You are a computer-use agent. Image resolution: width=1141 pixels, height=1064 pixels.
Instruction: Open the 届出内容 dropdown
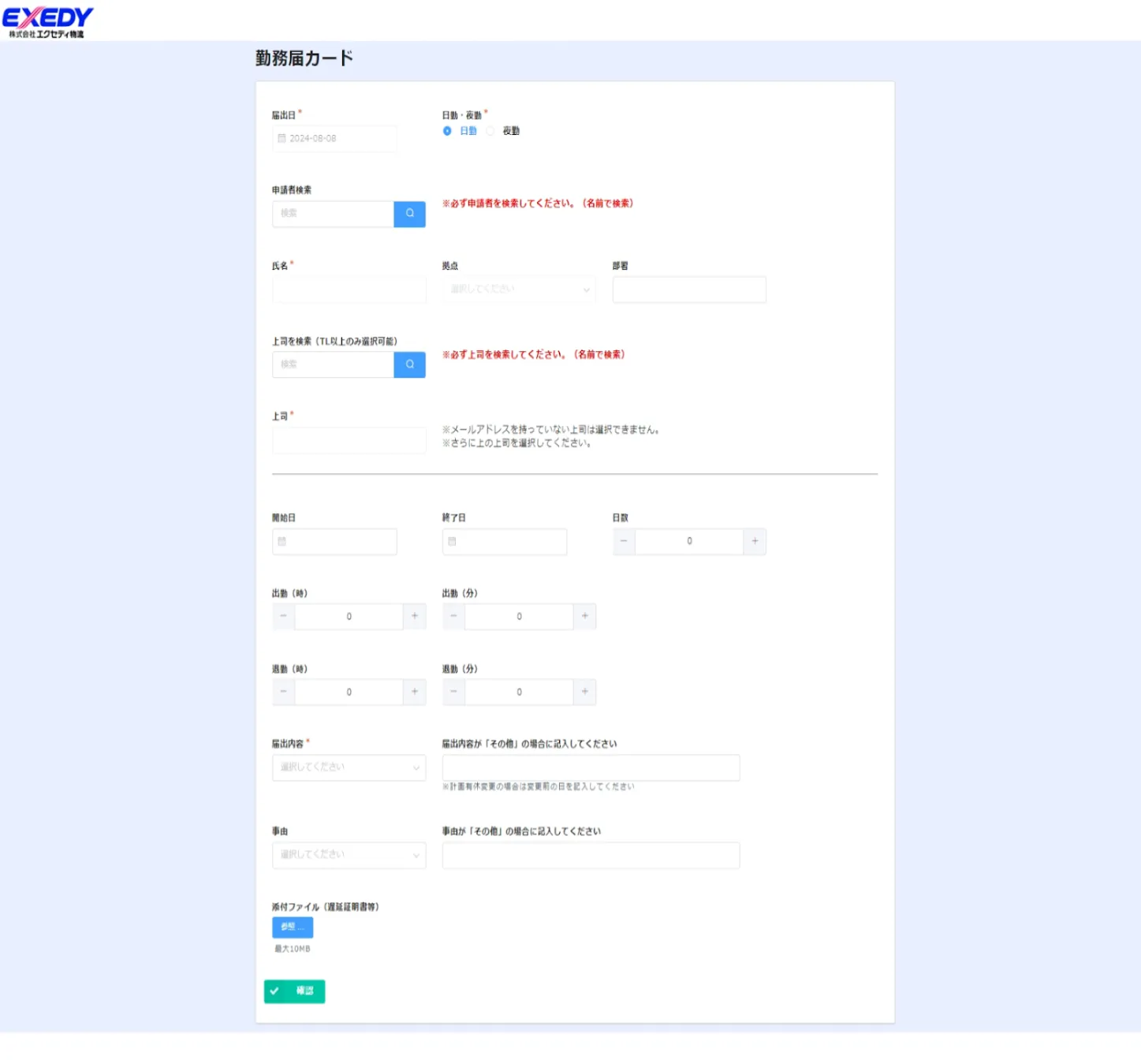pyautogui.click(x=349, y=767)
